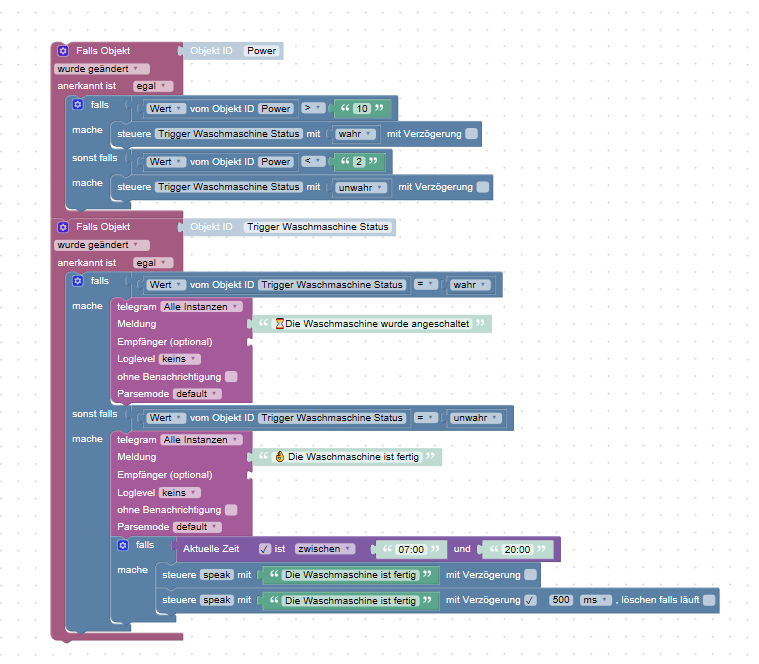This screenshot has height=664, width=759.
Task: Click 'Power' object ID in less-than condition
Action: point(276,162)
